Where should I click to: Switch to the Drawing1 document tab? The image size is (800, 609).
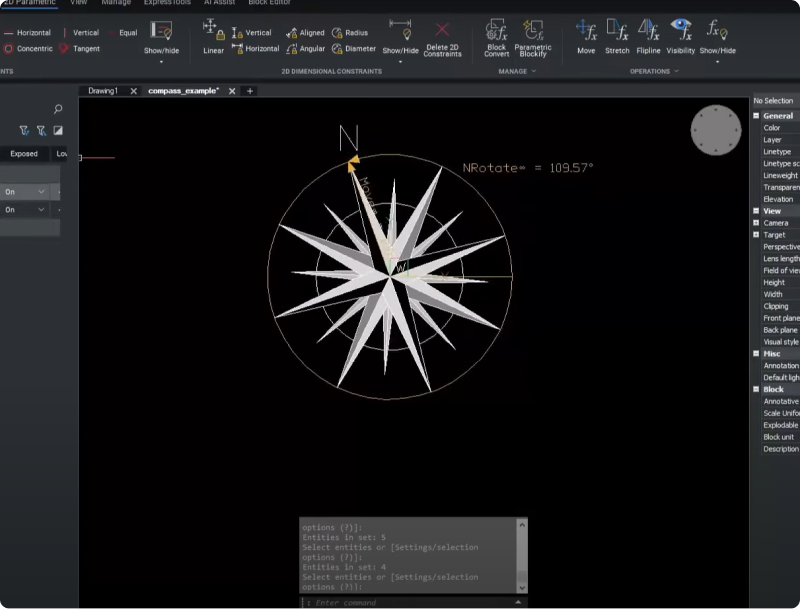coord(103,91)
